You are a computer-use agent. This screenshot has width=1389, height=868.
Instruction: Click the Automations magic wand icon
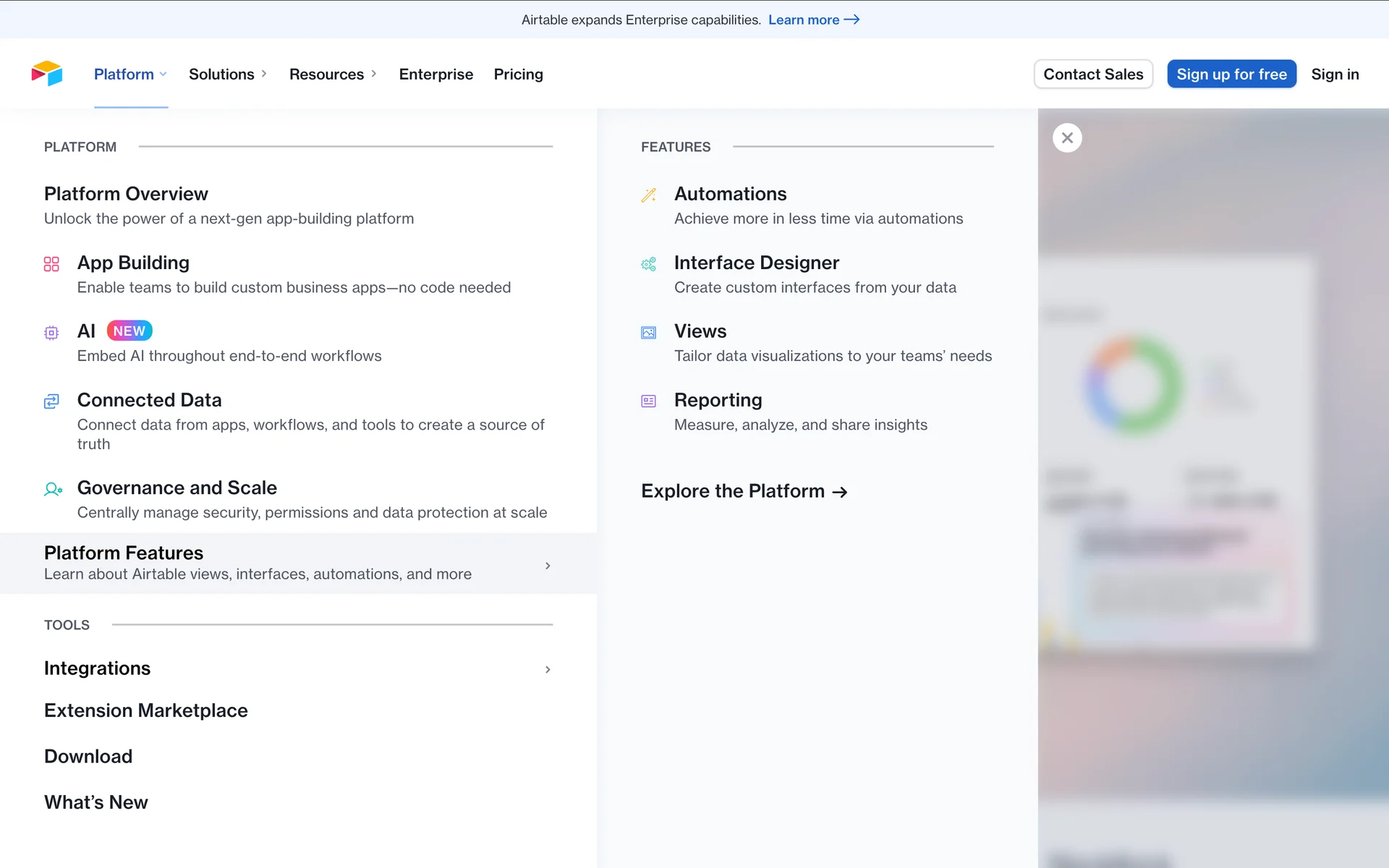pos(648,195)
